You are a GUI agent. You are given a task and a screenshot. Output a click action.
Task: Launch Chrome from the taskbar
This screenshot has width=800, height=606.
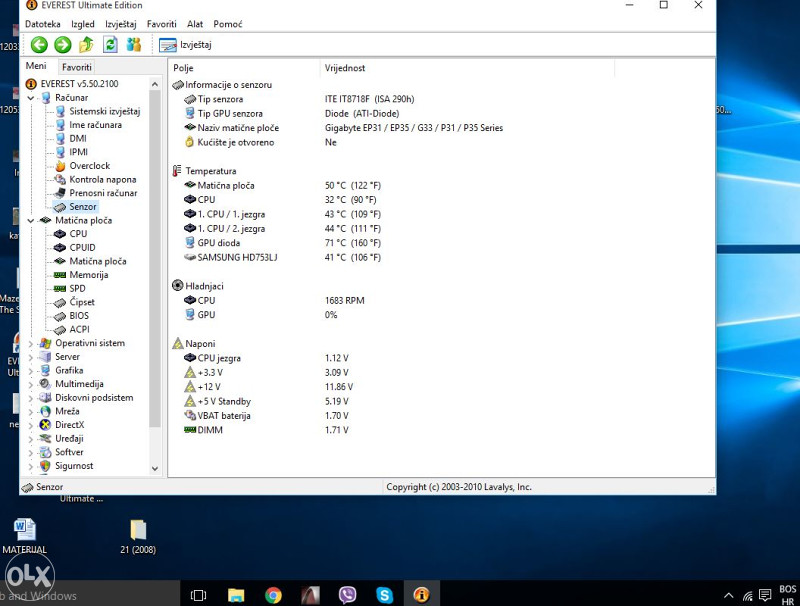[x=273, y=595]
